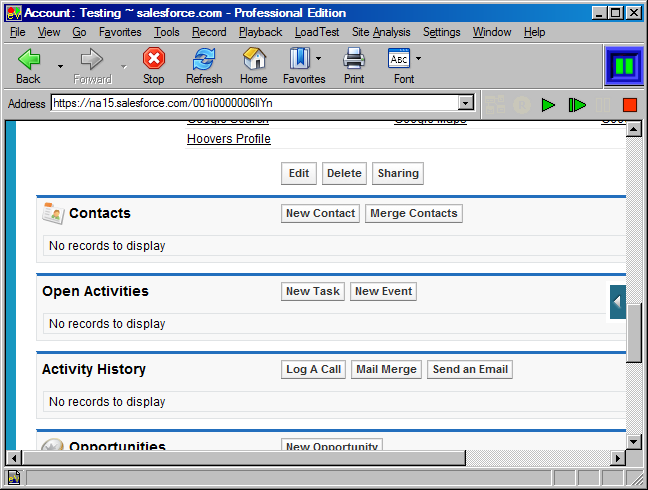Click the Sharing button

398,173
